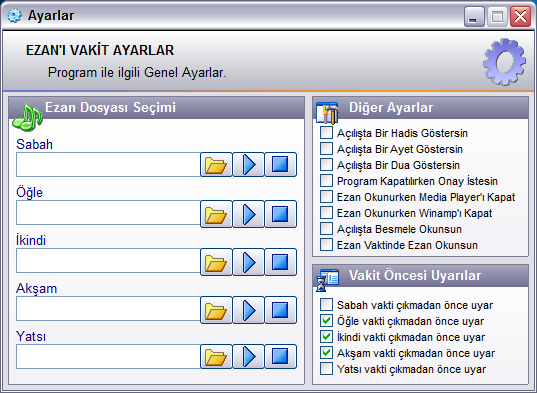Viewport: 537px width, 393px height.
Task: Click the large gear settings icon
Action: [504, 62]
